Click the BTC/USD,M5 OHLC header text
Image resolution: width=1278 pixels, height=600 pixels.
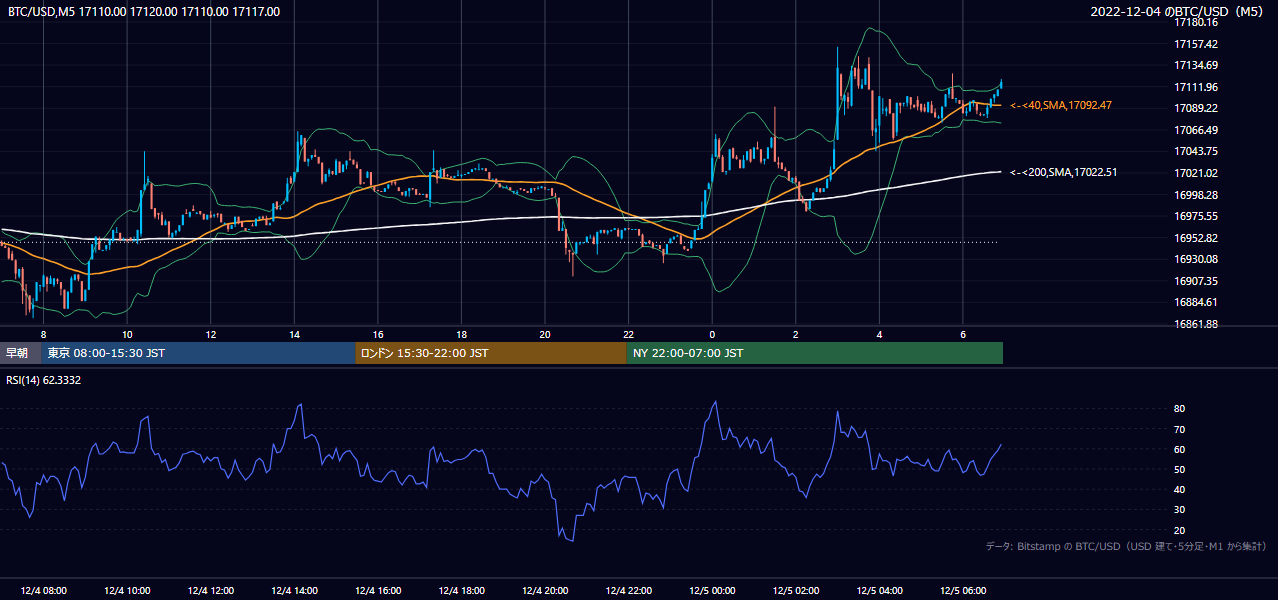pyautogui.click(x=144, y=12)
